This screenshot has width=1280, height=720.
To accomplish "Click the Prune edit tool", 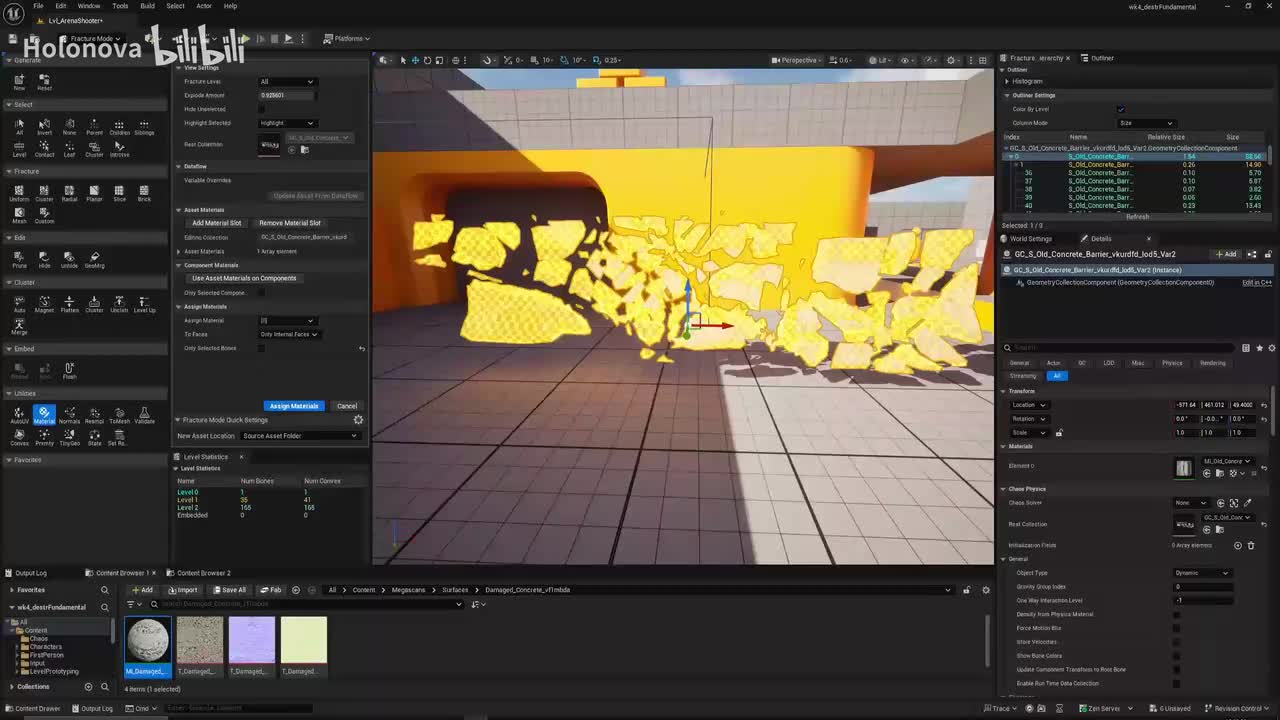I will [19, 259].
